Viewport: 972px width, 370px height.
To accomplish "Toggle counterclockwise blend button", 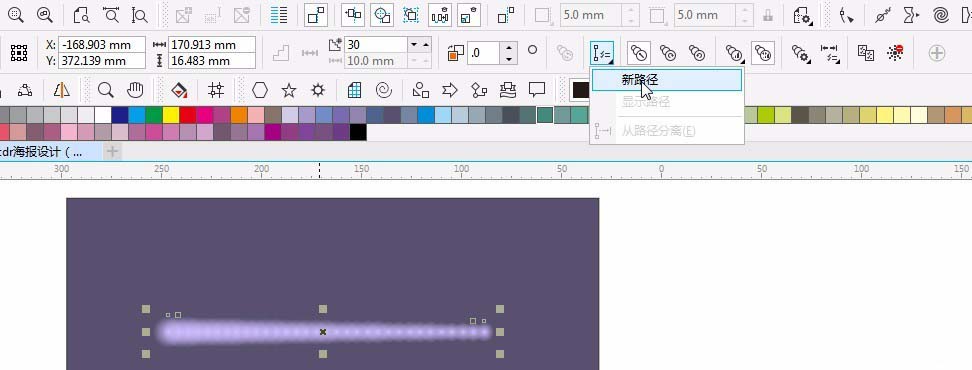I will 697,53.
